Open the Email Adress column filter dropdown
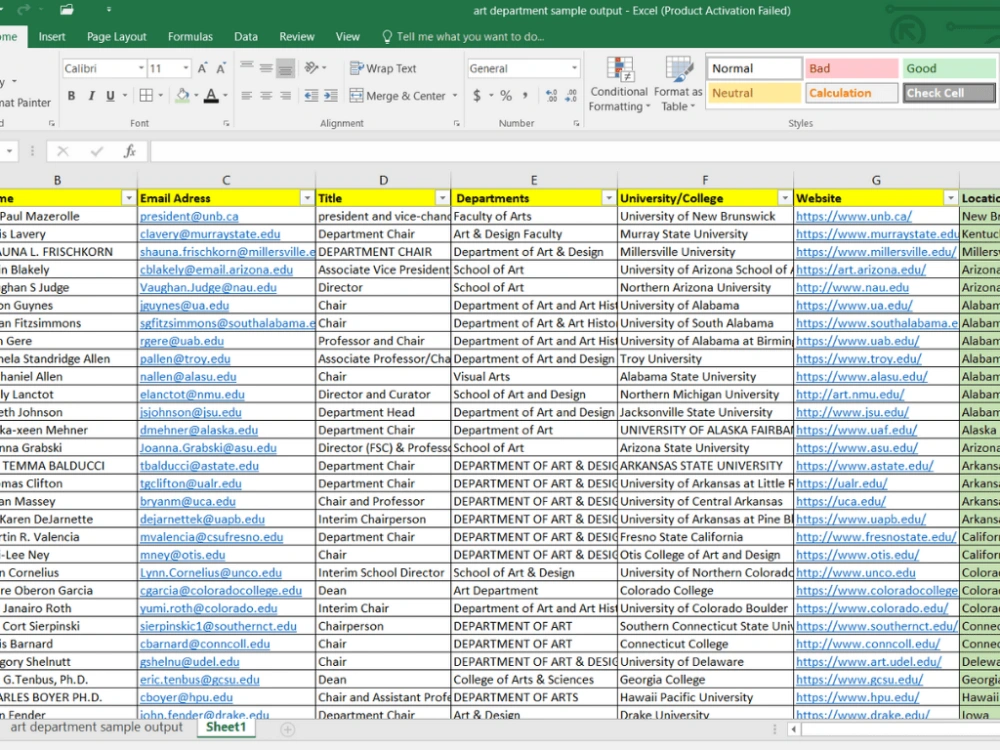The height and width of the screenshot is (750, 1000). point(307,198)
